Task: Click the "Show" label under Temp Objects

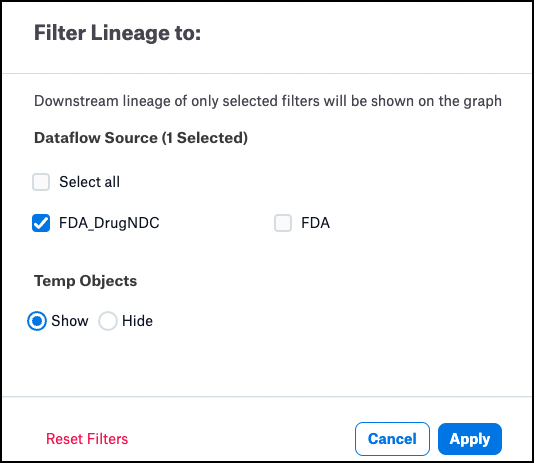Action: coord(70,321)
